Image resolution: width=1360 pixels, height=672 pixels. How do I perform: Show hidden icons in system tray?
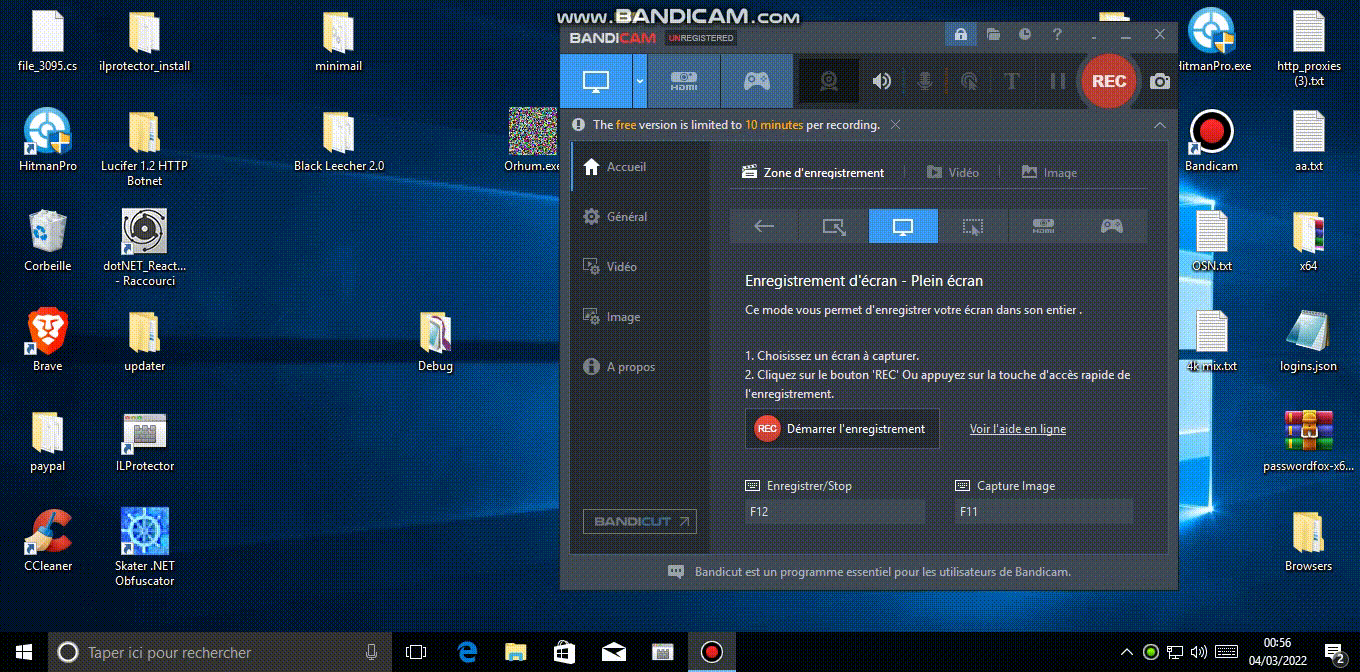(x=1127, y=653)
